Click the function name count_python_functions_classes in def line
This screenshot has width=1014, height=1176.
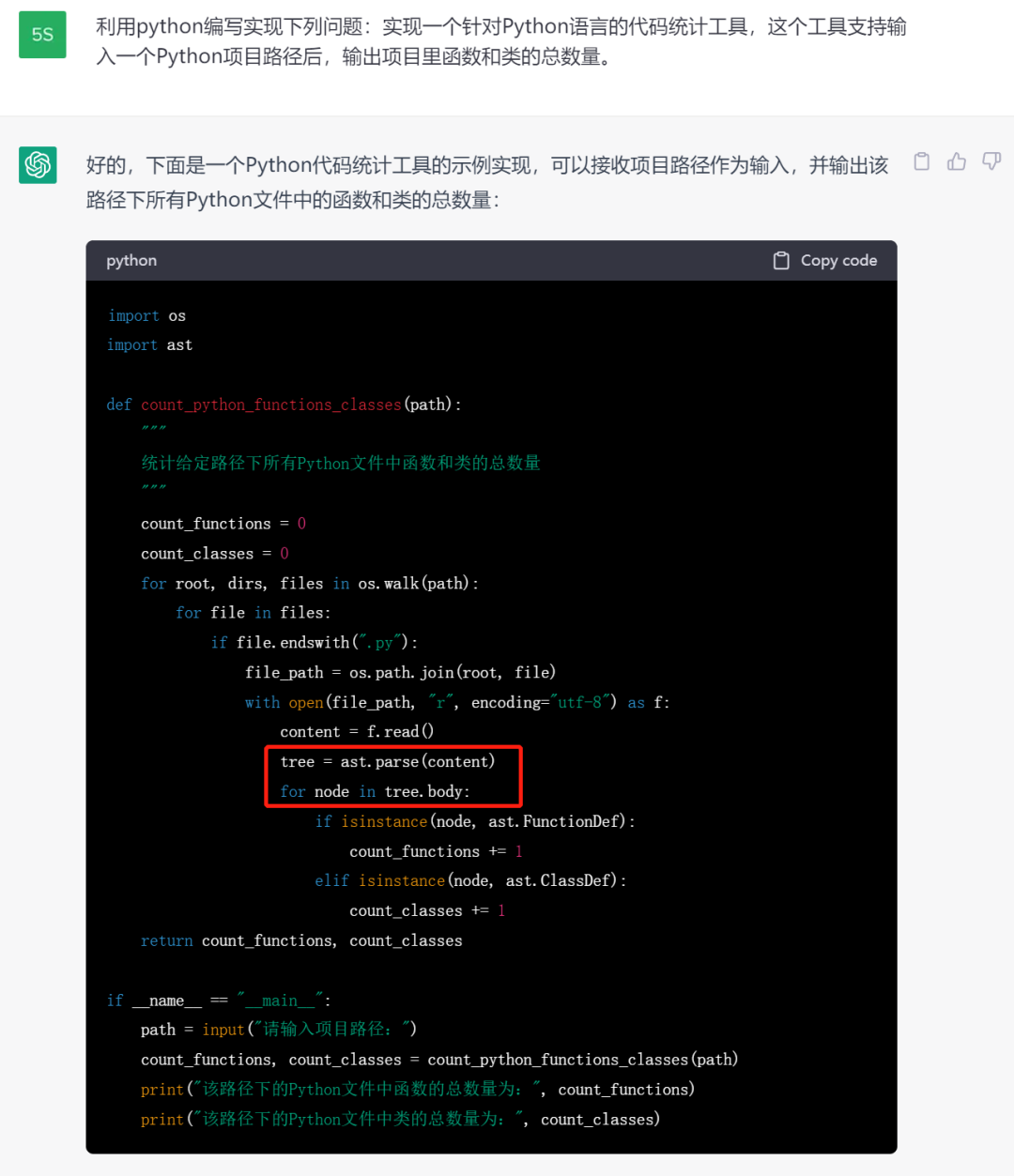click(x=271, y=405)
